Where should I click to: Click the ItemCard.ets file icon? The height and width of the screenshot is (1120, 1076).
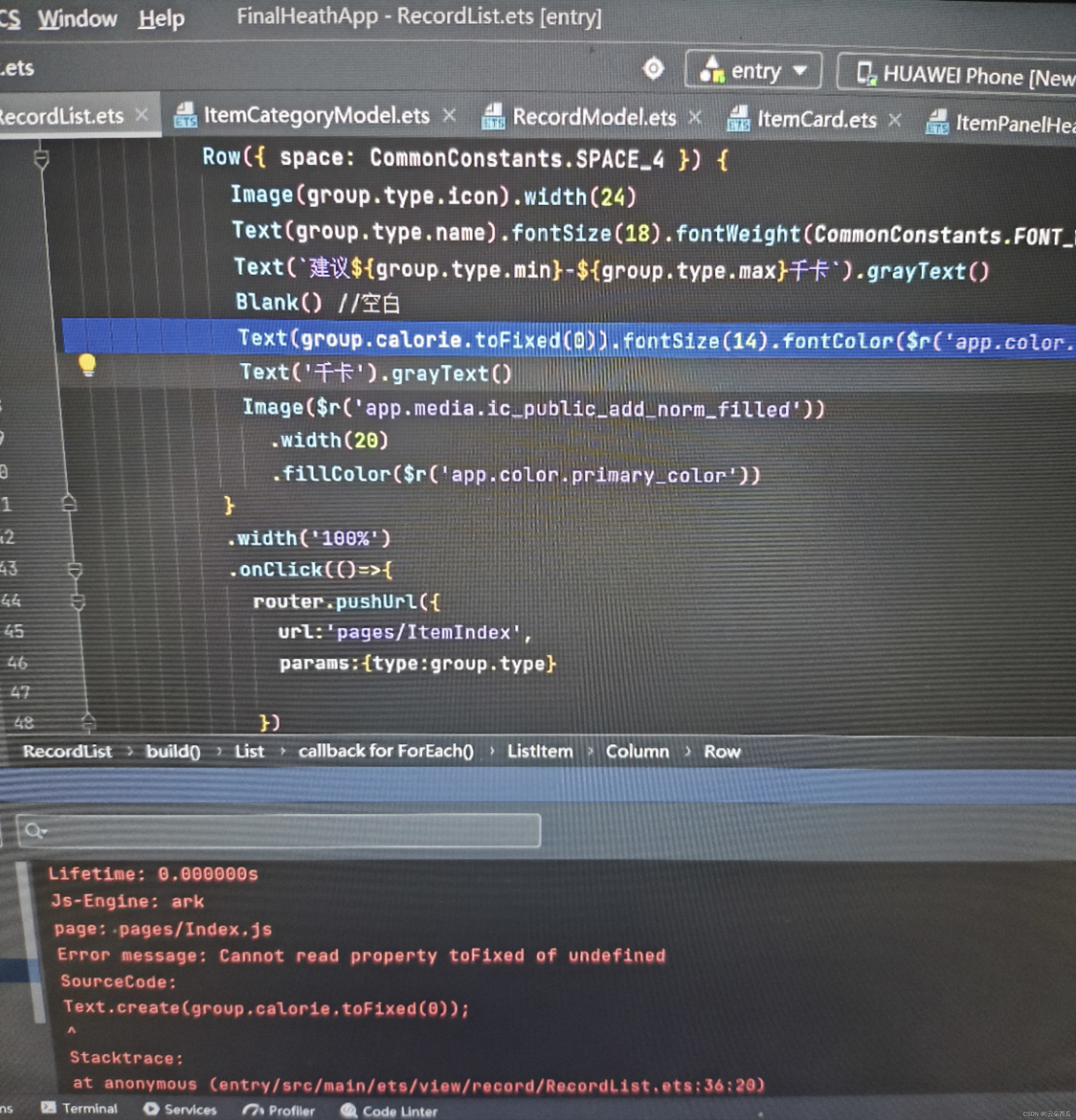click(x=739, y=118)
